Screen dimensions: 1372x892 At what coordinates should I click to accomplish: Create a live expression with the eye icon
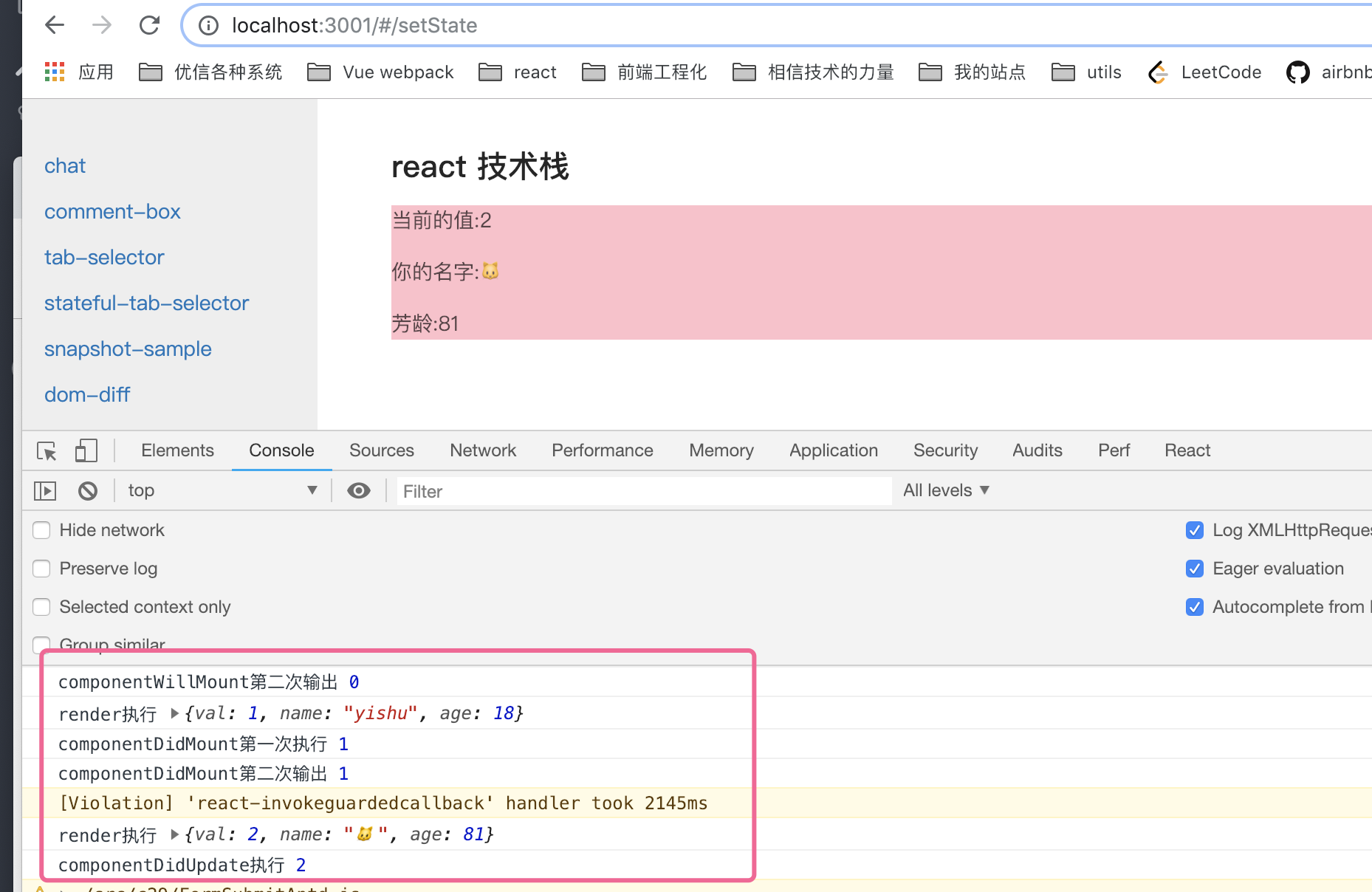(x=359, y=490)
